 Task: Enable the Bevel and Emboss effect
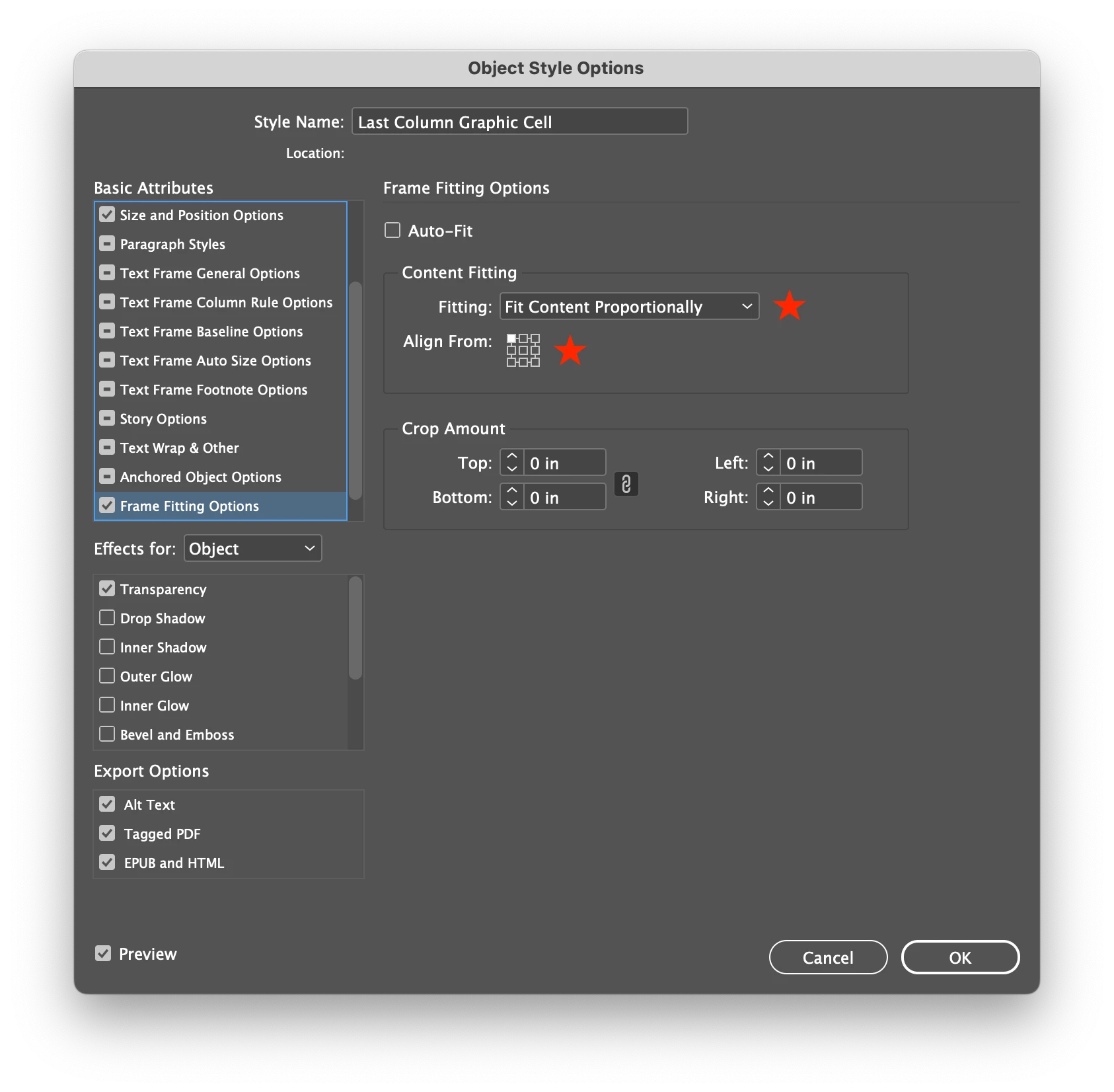107,734
